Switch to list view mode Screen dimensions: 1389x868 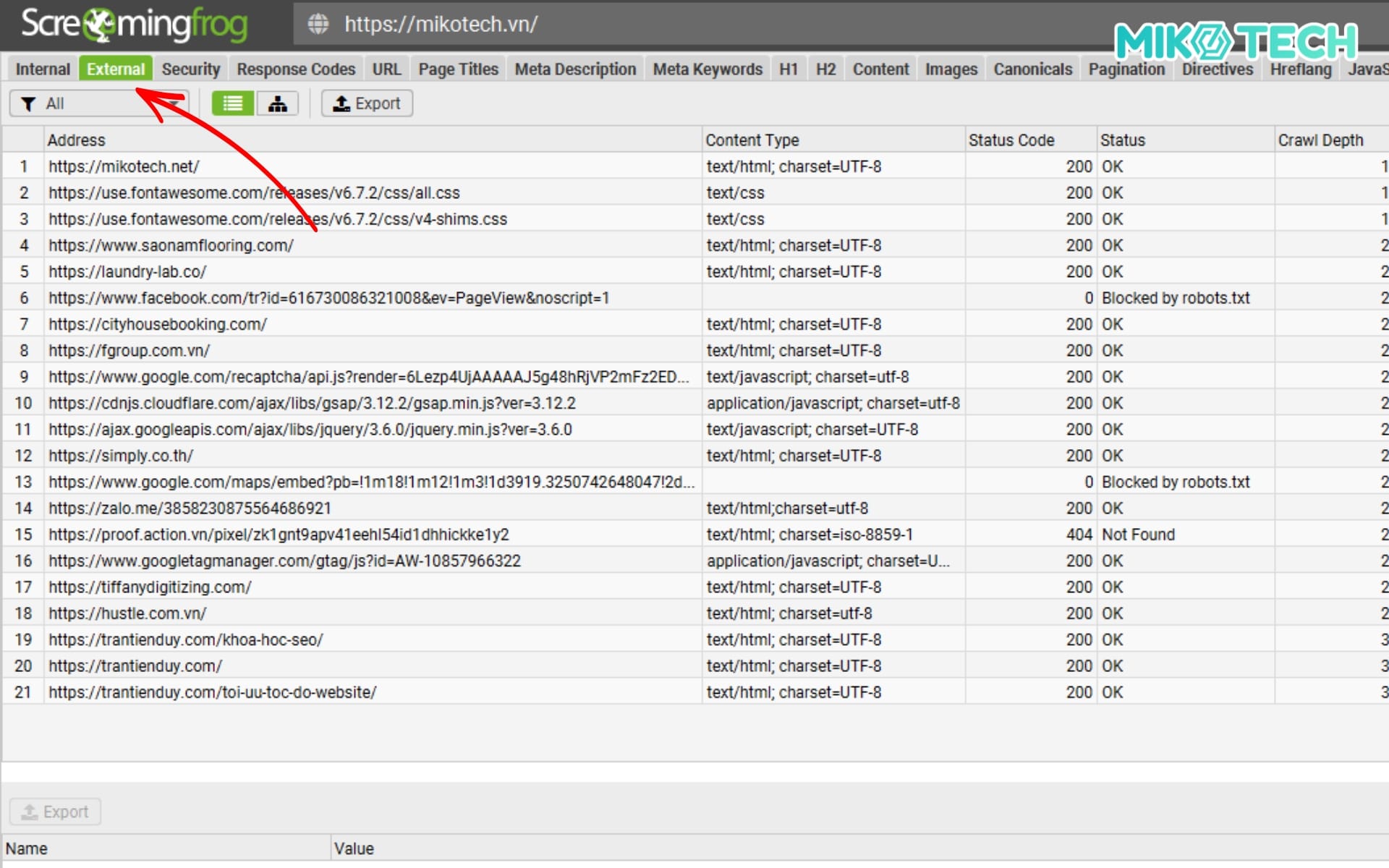[x=232, y=103]
